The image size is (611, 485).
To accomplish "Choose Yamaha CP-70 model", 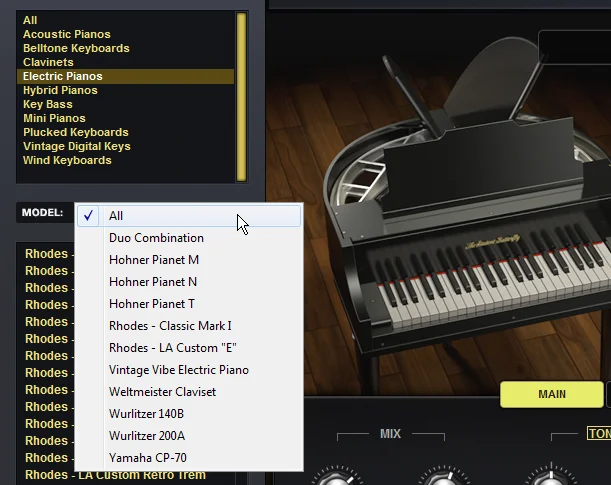I will tap(189, 458).
